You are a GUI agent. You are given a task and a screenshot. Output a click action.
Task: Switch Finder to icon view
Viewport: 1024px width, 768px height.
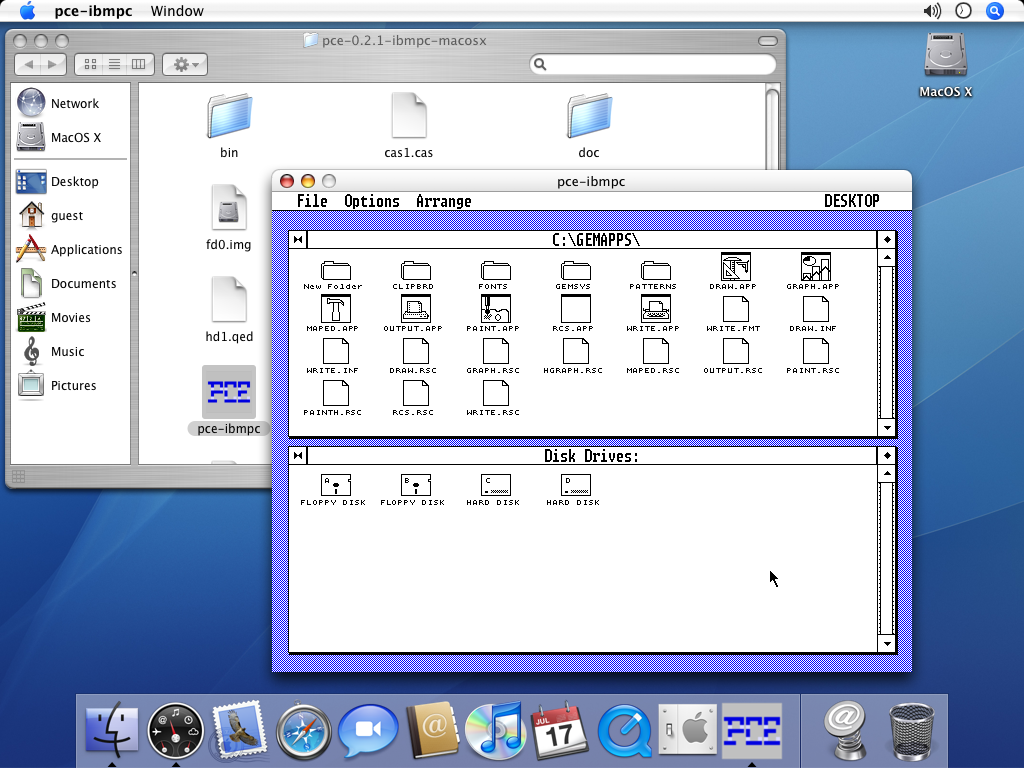pos(90,64)
